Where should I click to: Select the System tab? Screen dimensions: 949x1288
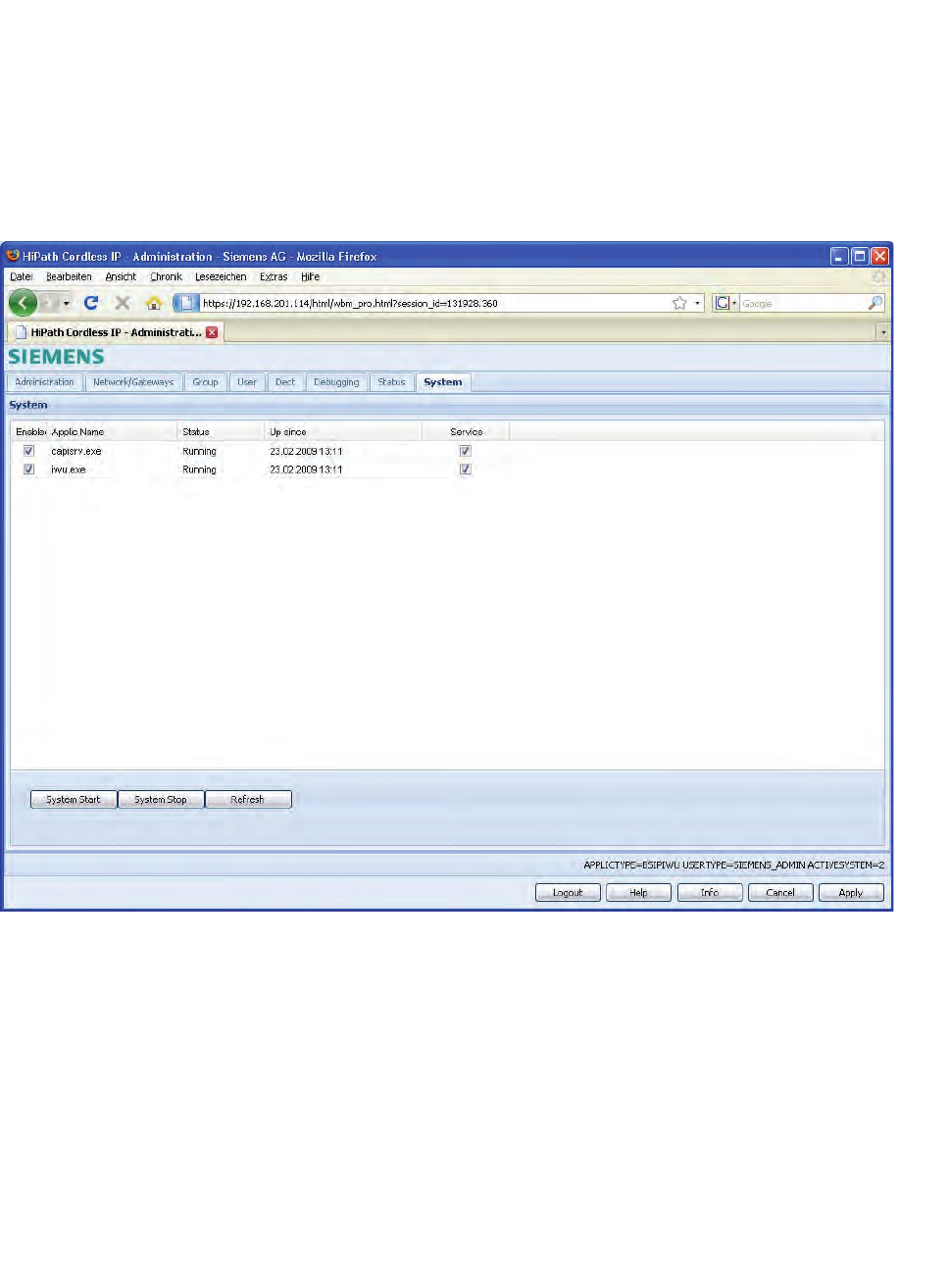(x=443, y=382)
